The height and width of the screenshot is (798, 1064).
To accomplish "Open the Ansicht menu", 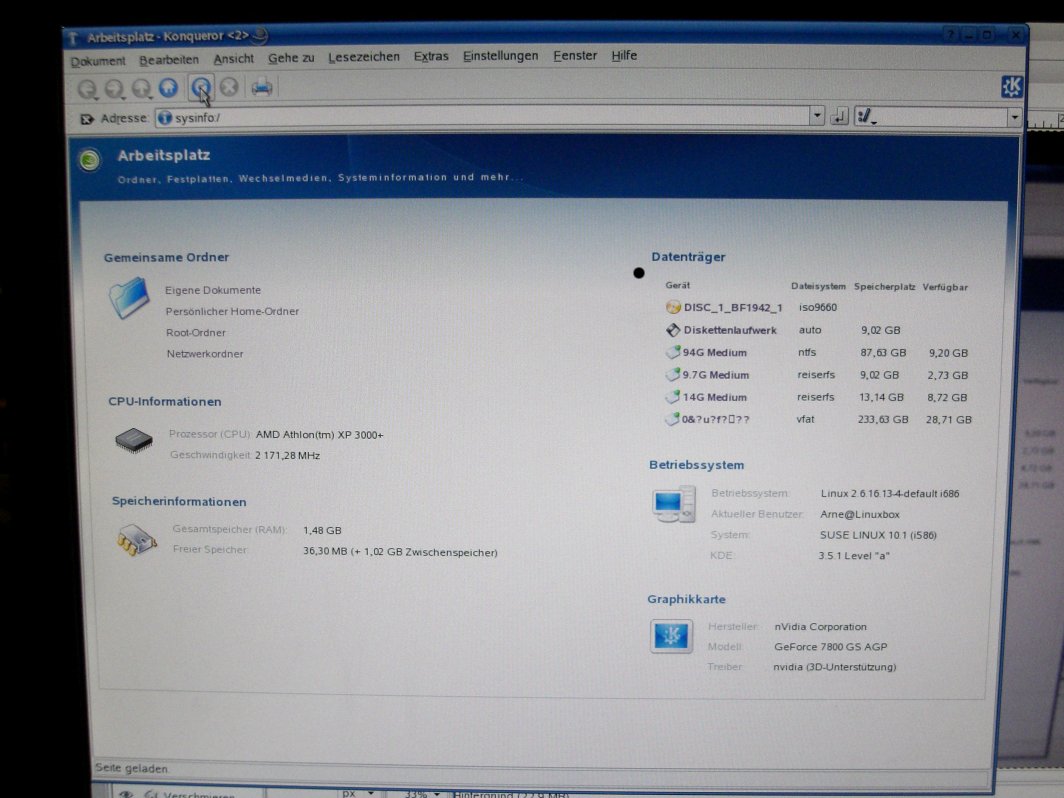I will tap(233, 59).
